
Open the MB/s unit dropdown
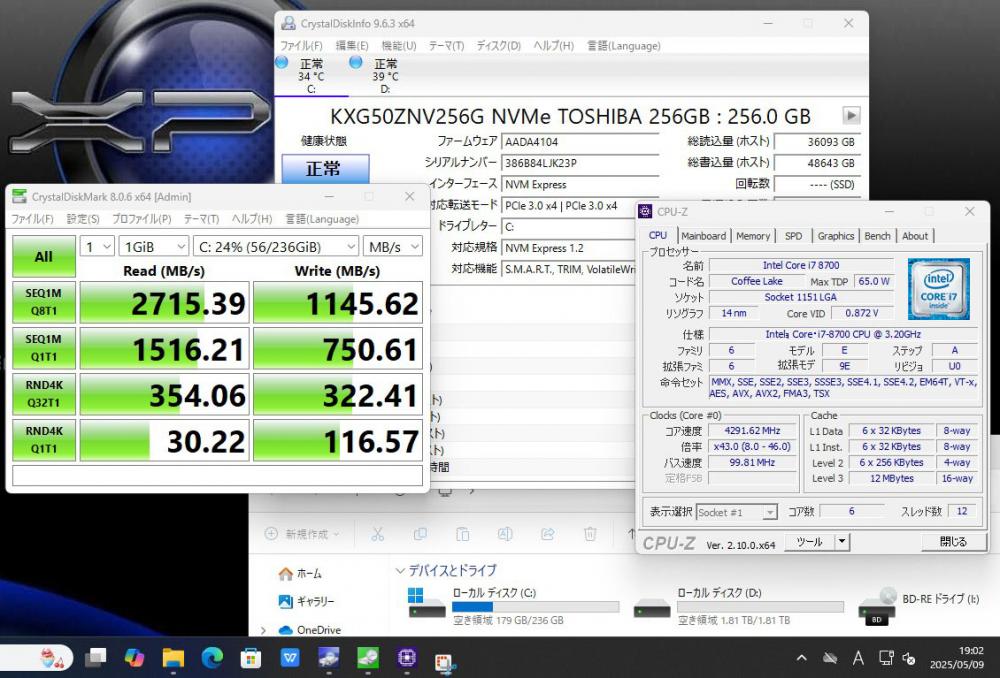393,247
